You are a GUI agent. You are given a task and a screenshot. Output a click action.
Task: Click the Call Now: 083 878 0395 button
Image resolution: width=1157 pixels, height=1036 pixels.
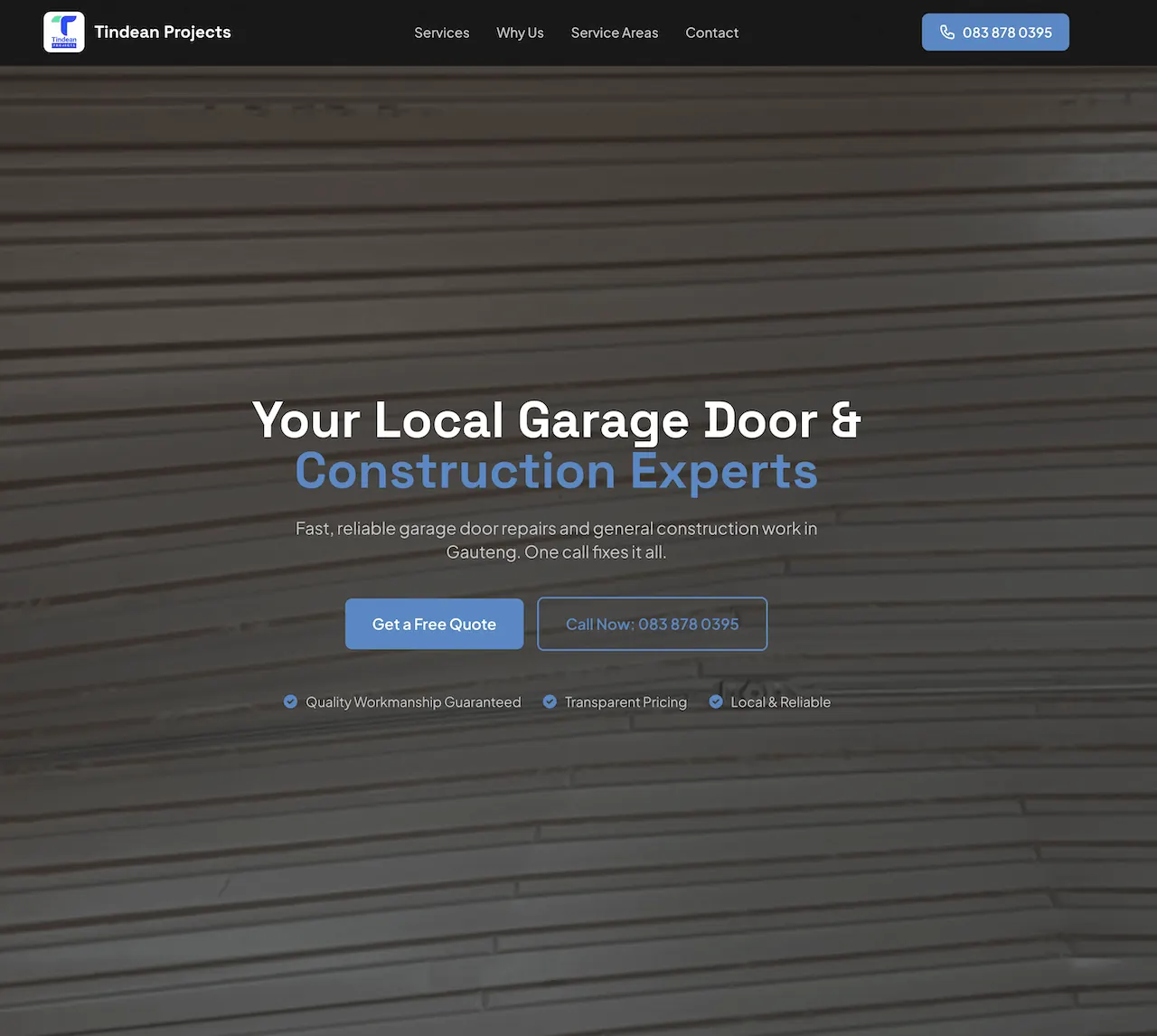pos(652,624)
